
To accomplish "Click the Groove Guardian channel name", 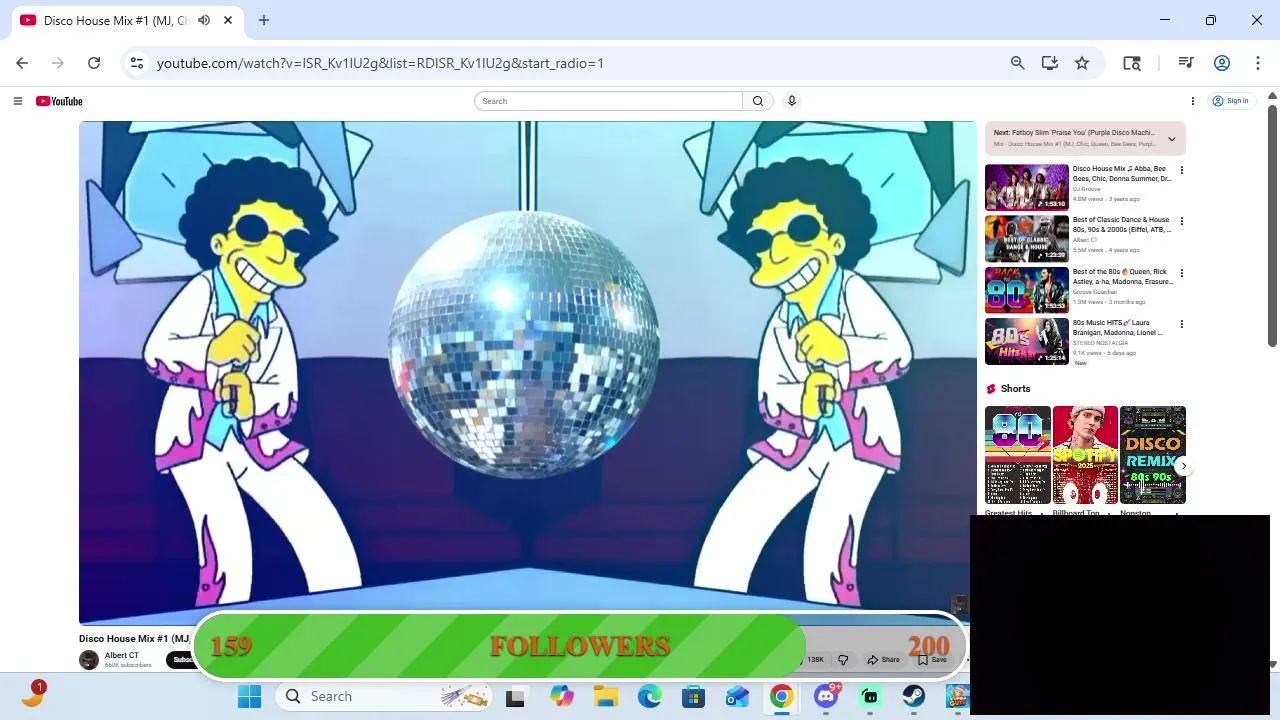I will [1095, 292].
